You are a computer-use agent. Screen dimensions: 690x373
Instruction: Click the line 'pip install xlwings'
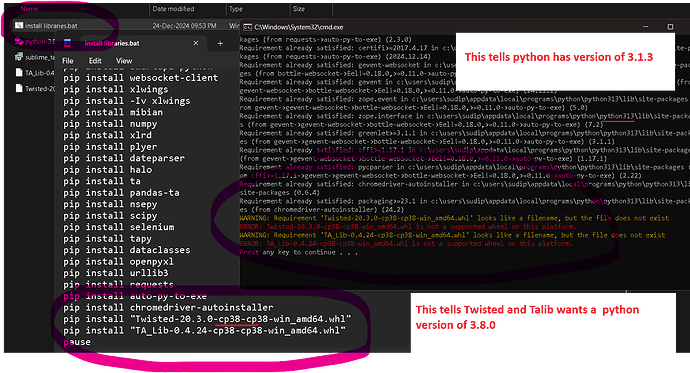115,89
